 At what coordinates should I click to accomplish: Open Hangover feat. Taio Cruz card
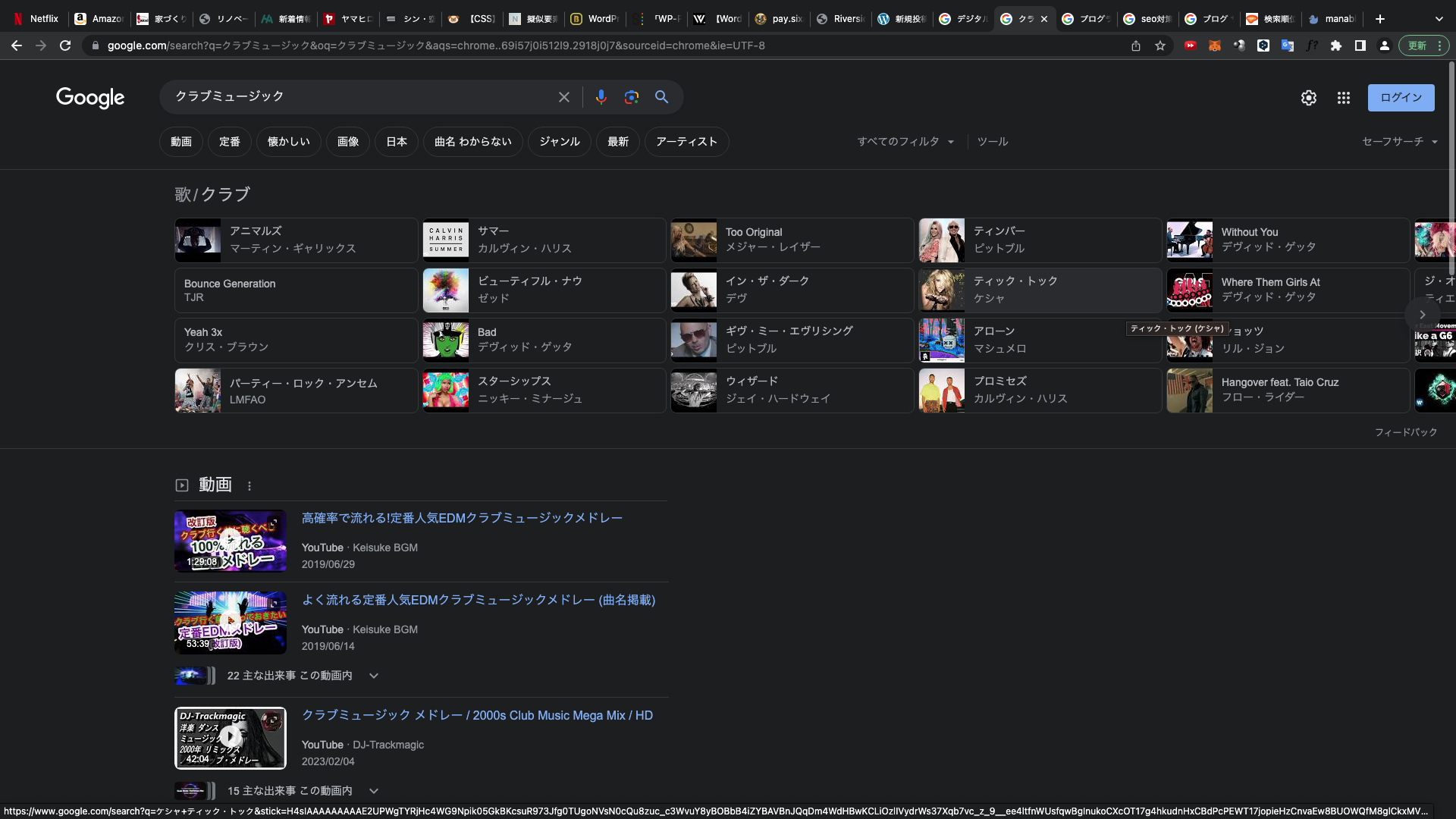(1288, 391)
